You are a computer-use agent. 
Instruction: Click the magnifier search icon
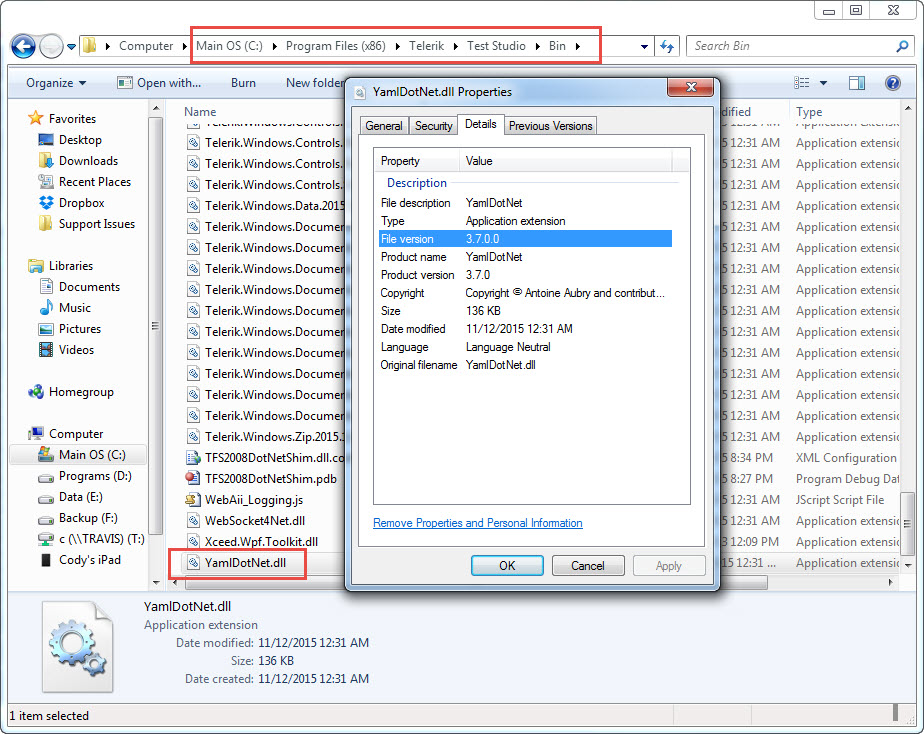[902, 46]
